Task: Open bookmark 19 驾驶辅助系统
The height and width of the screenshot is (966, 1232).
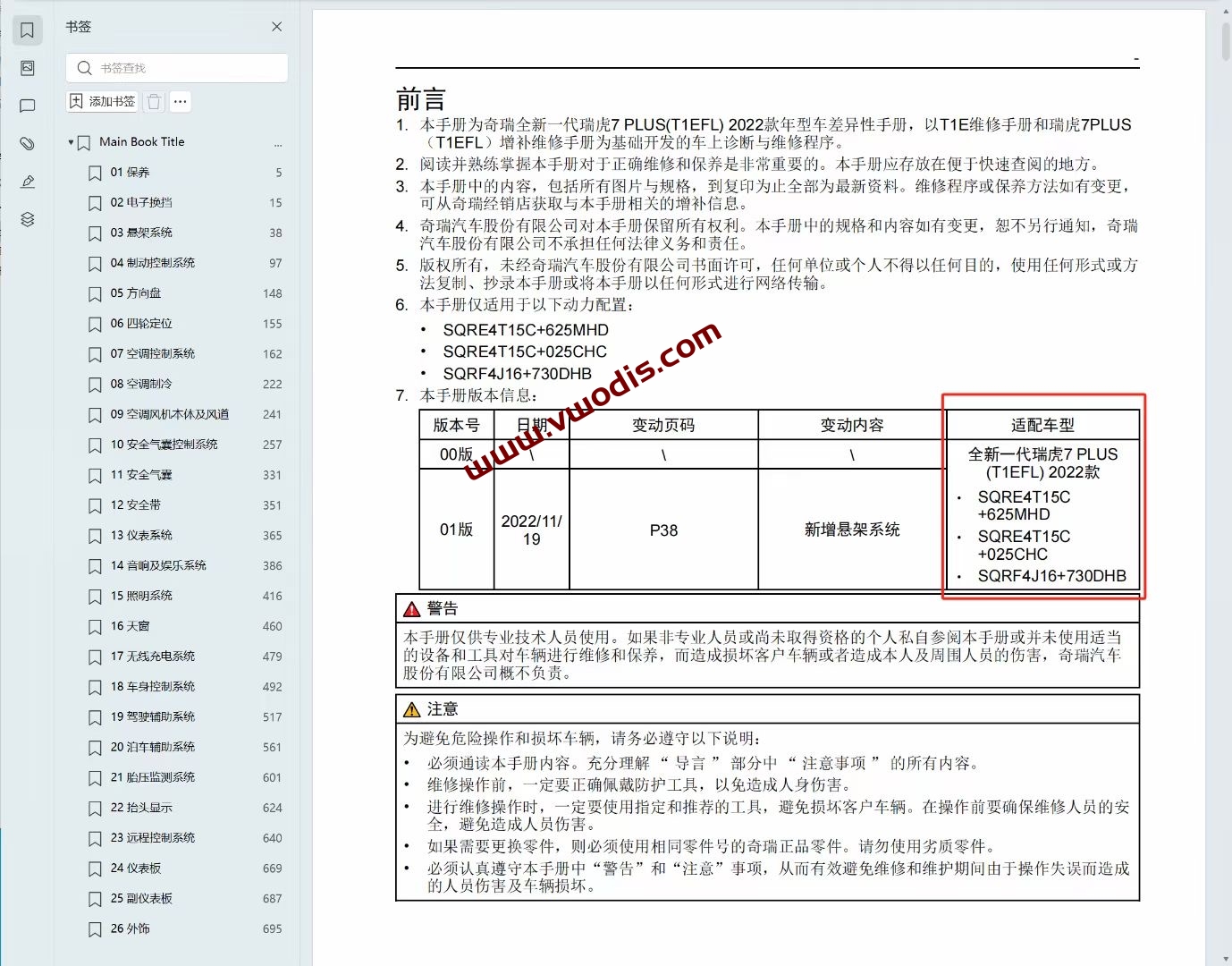Action: click(x=153, y=716)
